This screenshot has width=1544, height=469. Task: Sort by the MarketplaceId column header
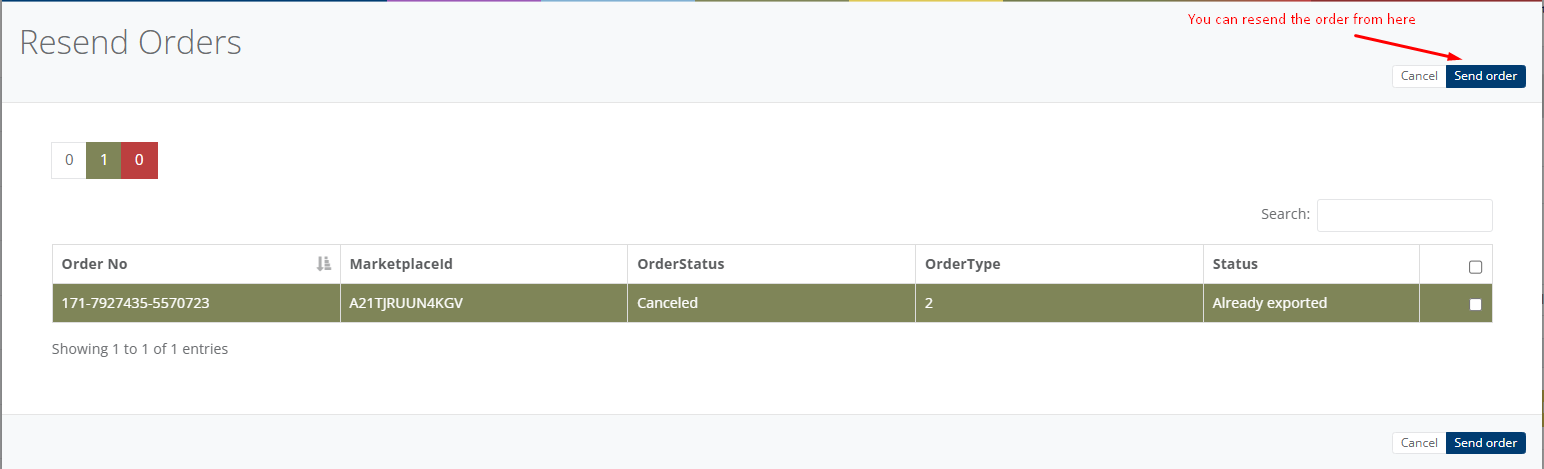point(401,264)
